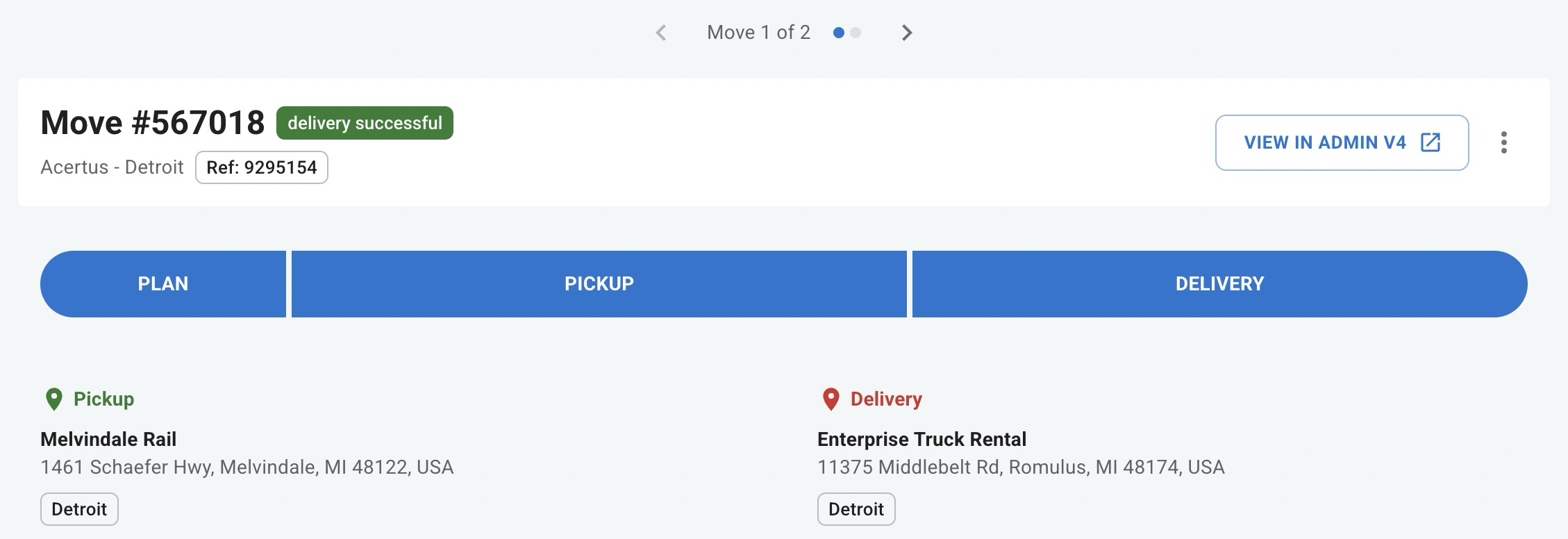1568x539 pixels.
Task: Toggle the delivery successful status badge
Action: tap(364, 122)
